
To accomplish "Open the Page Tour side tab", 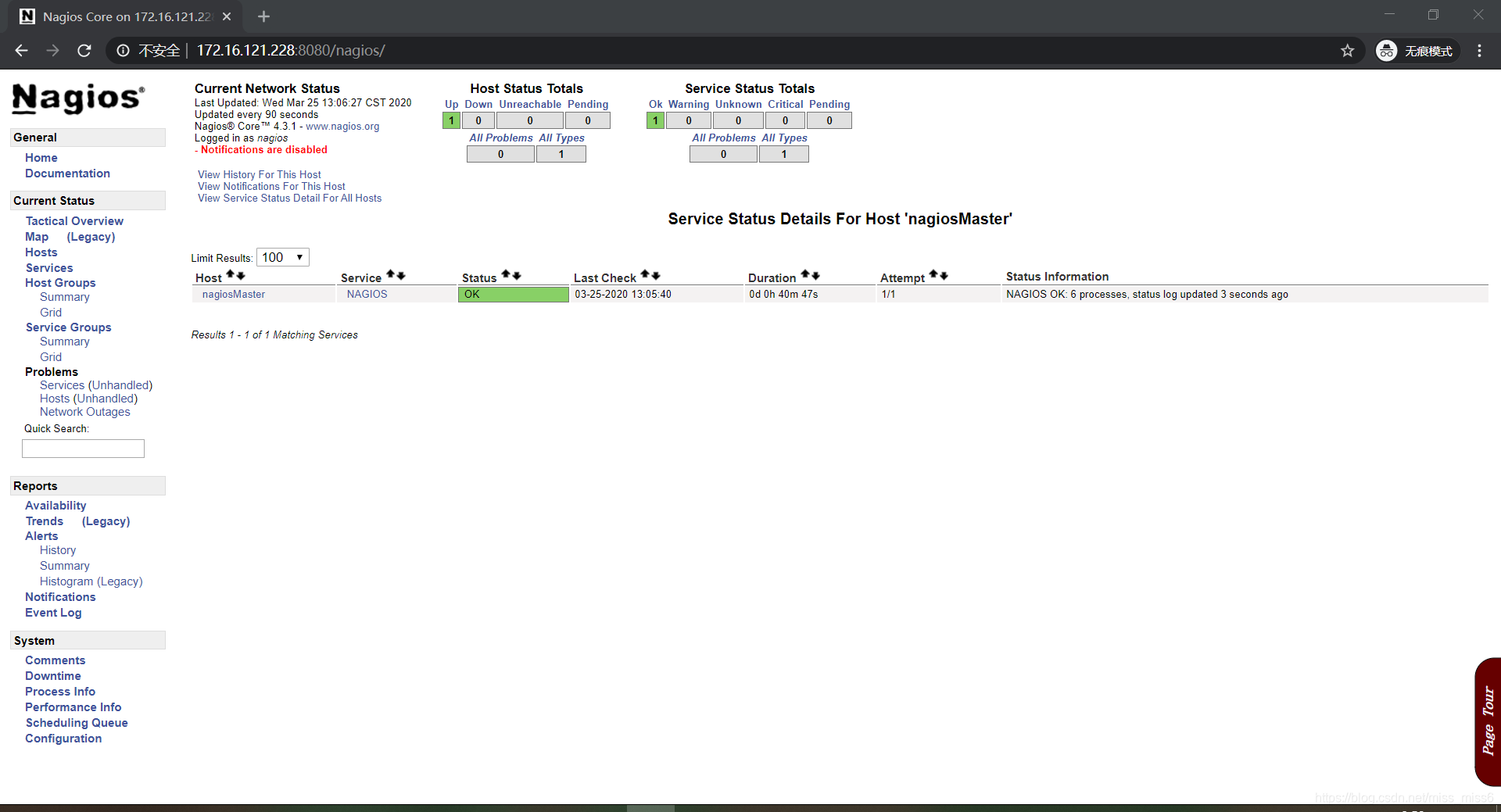I will pos(1488,721).
